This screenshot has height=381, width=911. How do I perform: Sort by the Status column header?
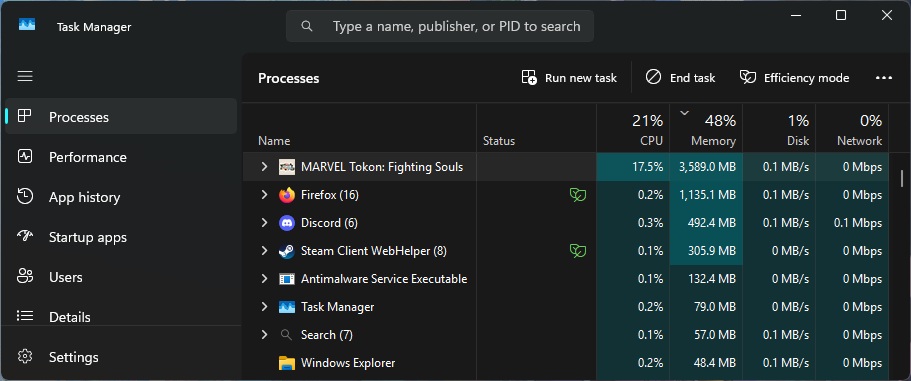536,128
